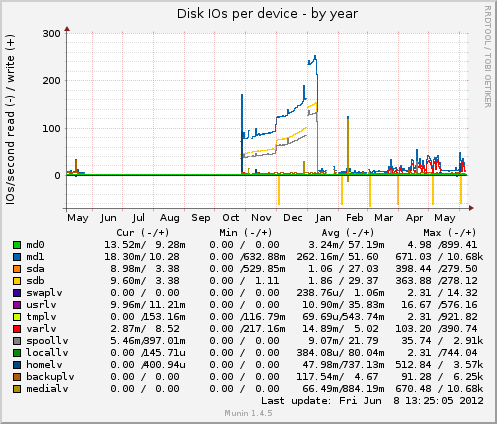The height and width of the screenshot is (424, 497).
Task: Click the swaplv legend label
Action: click(x=44, y=293)
